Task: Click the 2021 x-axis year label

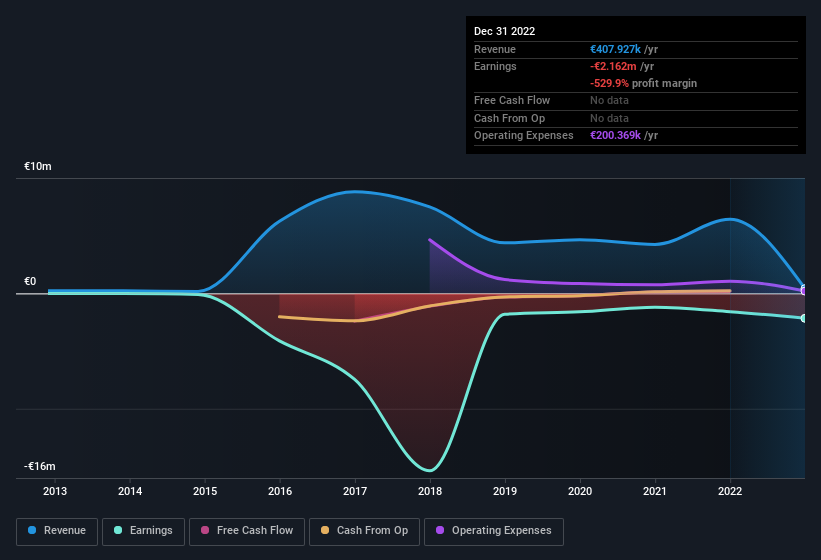Action: pos(655,491)
